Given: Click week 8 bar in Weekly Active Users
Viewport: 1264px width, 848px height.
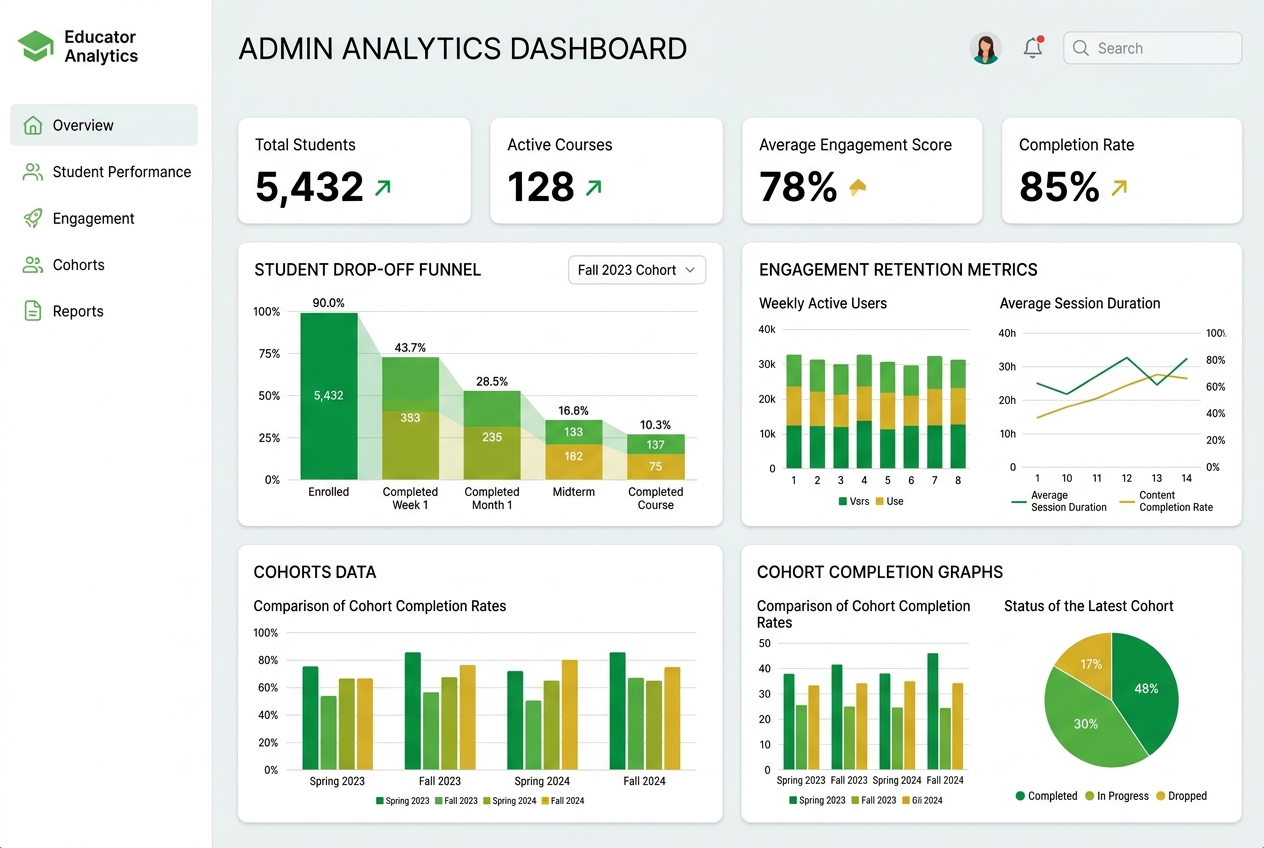Looking at the screenshot, I should click(958, 414).
